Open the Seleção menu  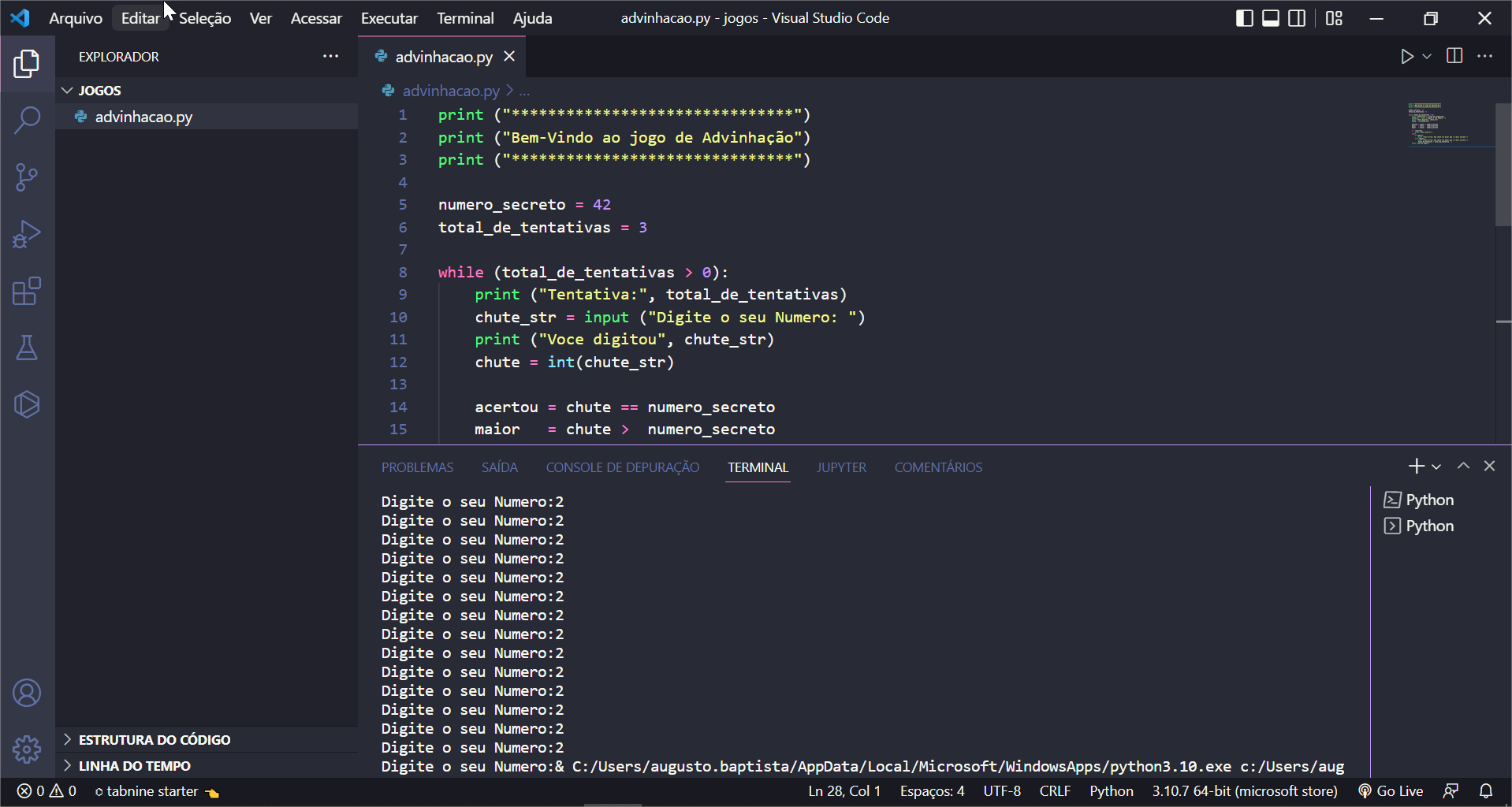[x=205, y=18]
